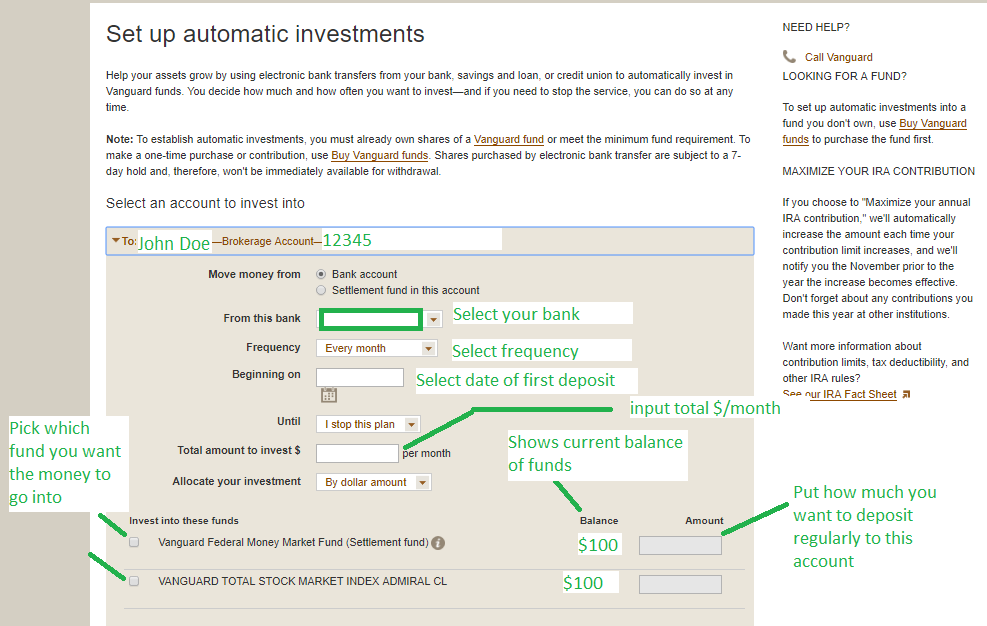The image size is (987, 626).
Task: Open the Frequency Every month dropdown
Action: point(376,348)
